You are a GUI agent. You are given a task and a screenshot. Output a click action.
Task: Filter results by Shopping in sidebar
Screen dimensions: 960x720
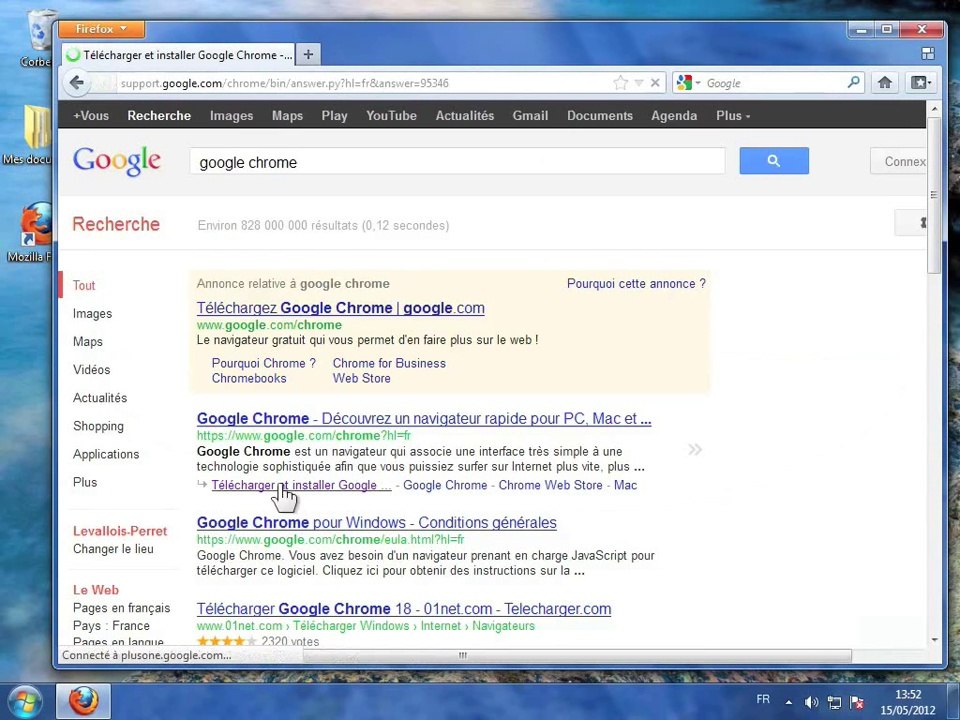coord(99,426)
